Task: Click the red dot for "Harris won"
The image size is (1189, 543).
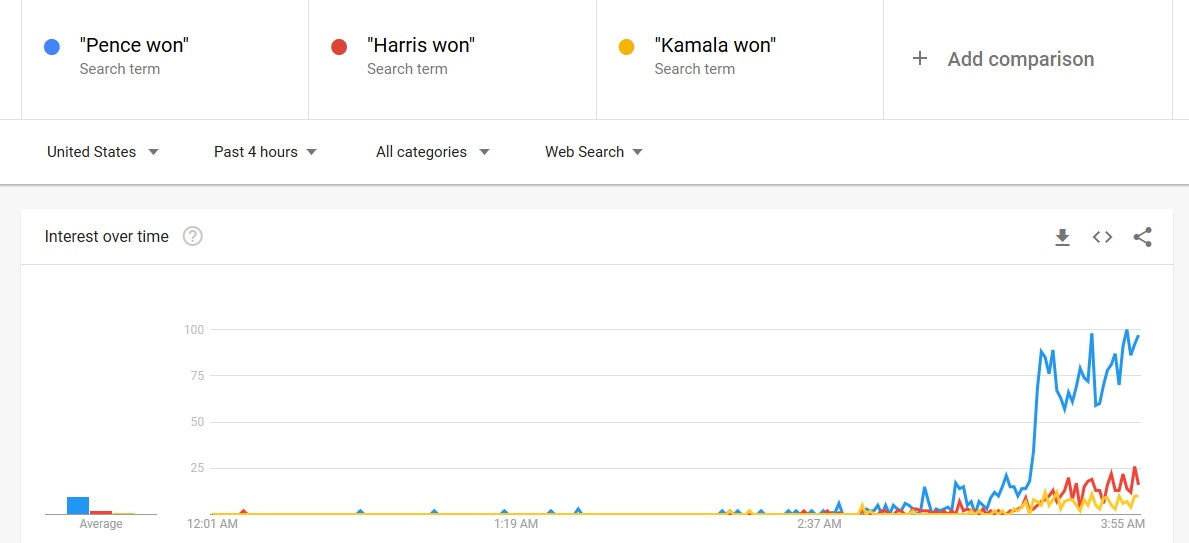Action: pos(339,47)
